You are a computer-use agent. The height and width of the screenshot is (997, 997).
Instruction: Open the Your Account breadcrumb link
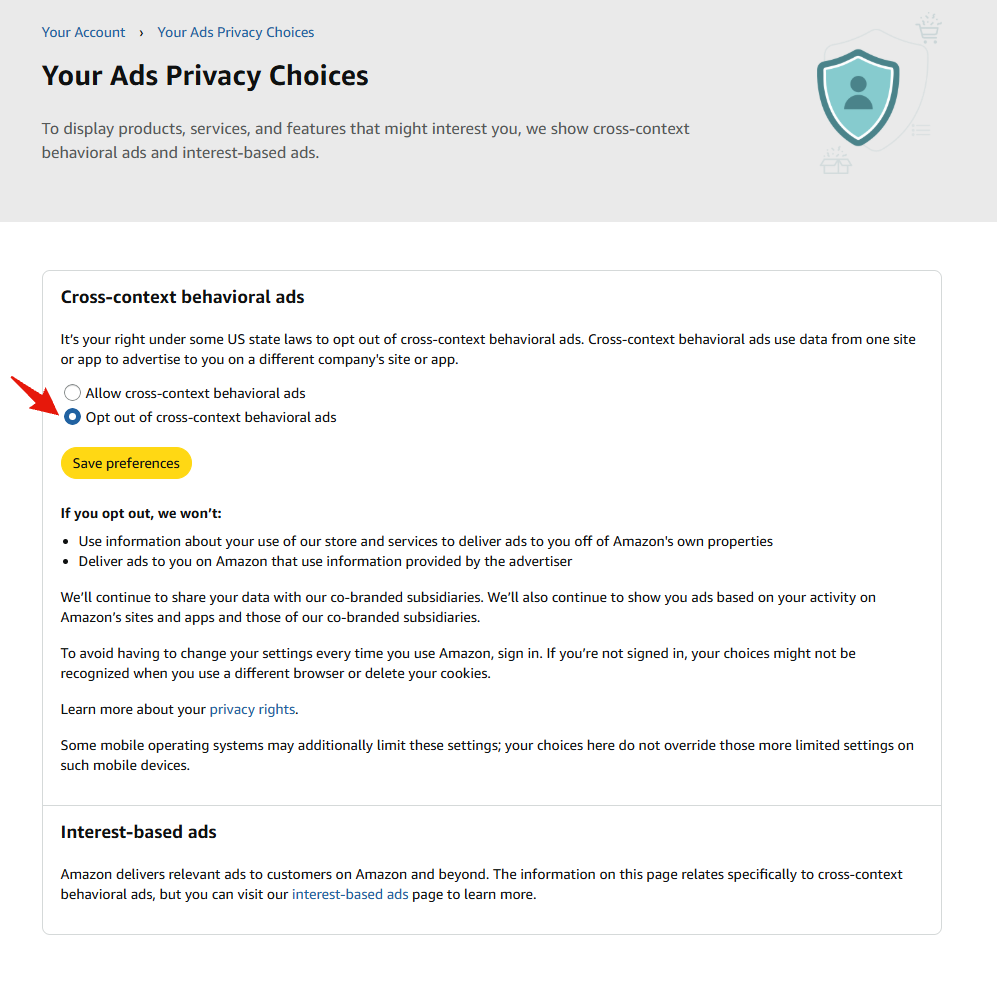(83, 32)
